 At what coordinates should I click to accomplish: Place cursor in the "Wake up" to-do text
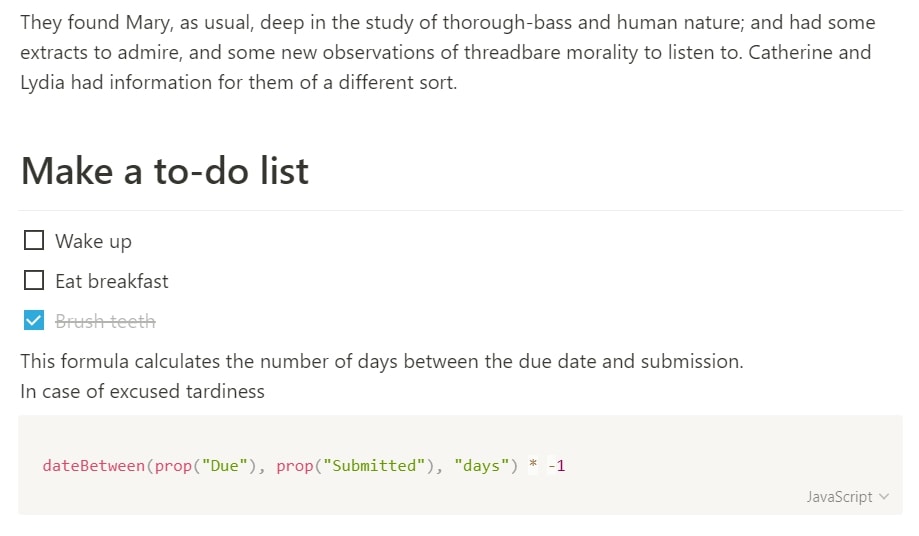(x=93, y=242)
